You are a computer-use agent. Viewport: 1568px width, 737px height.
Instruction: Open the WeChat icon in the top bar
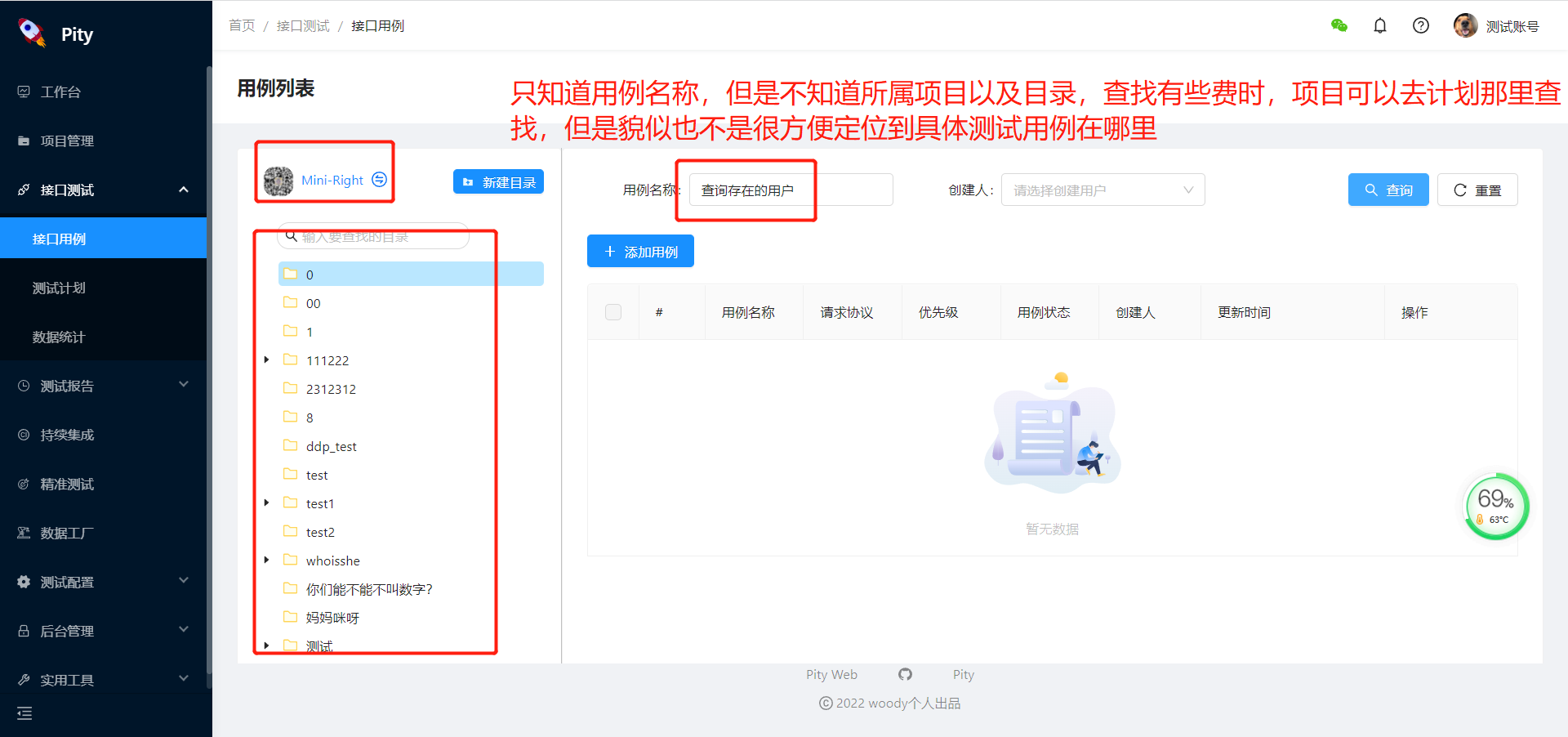pos(1339,25)
